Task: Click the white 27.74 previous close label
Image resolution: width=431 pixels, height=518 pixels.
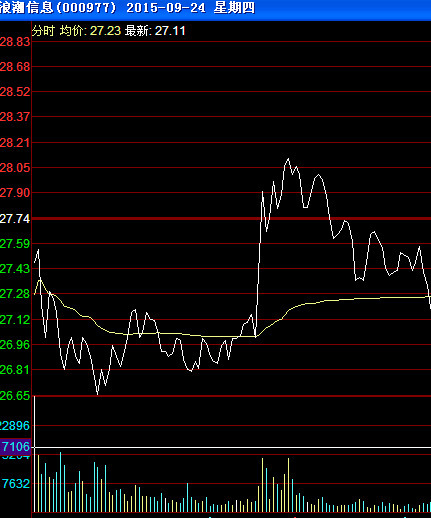Action: coord(15,219)
